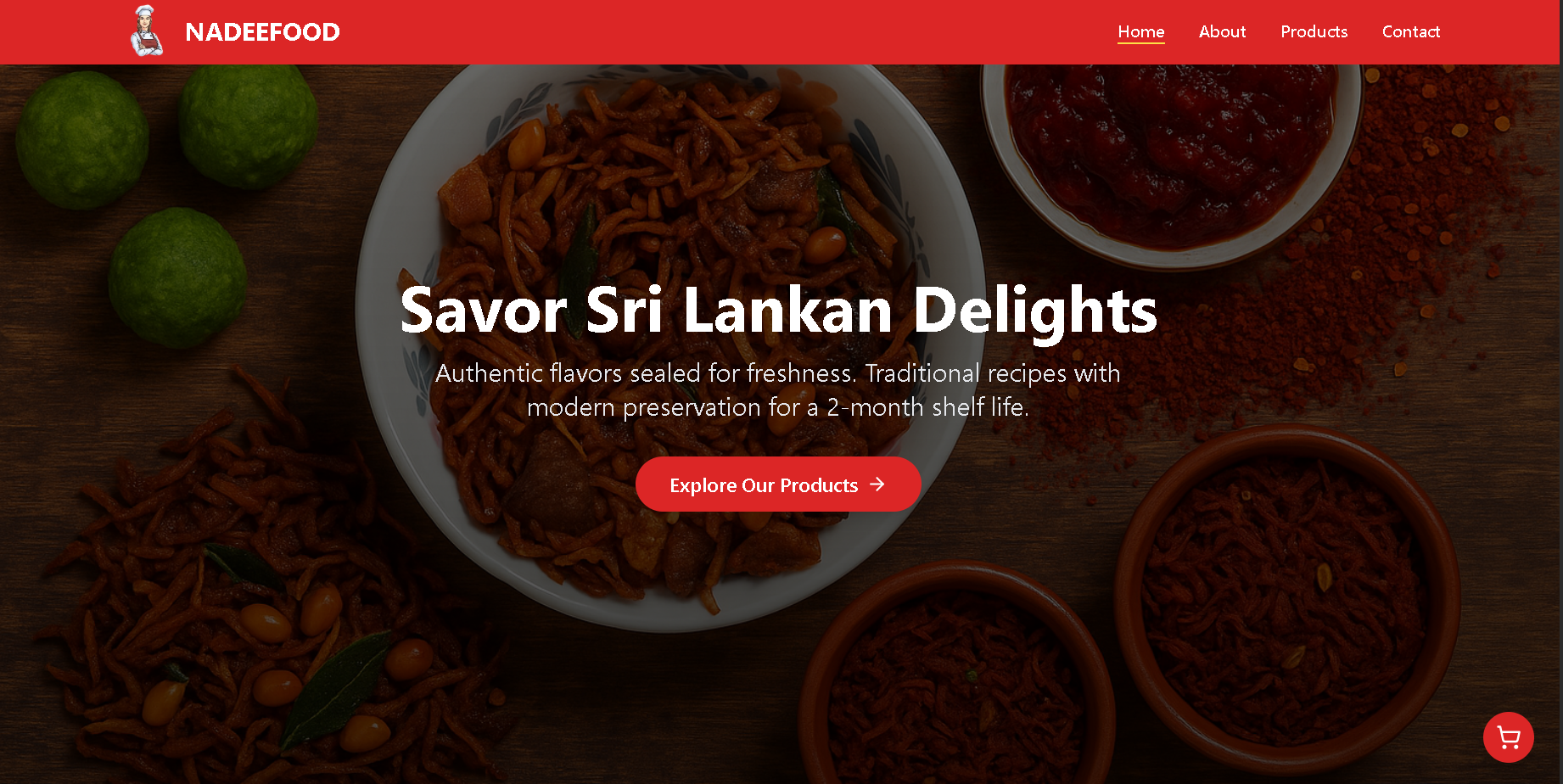1563x784 pixels.
Task: Click the top-left lime in the background
Action: [x=82, y=140]
